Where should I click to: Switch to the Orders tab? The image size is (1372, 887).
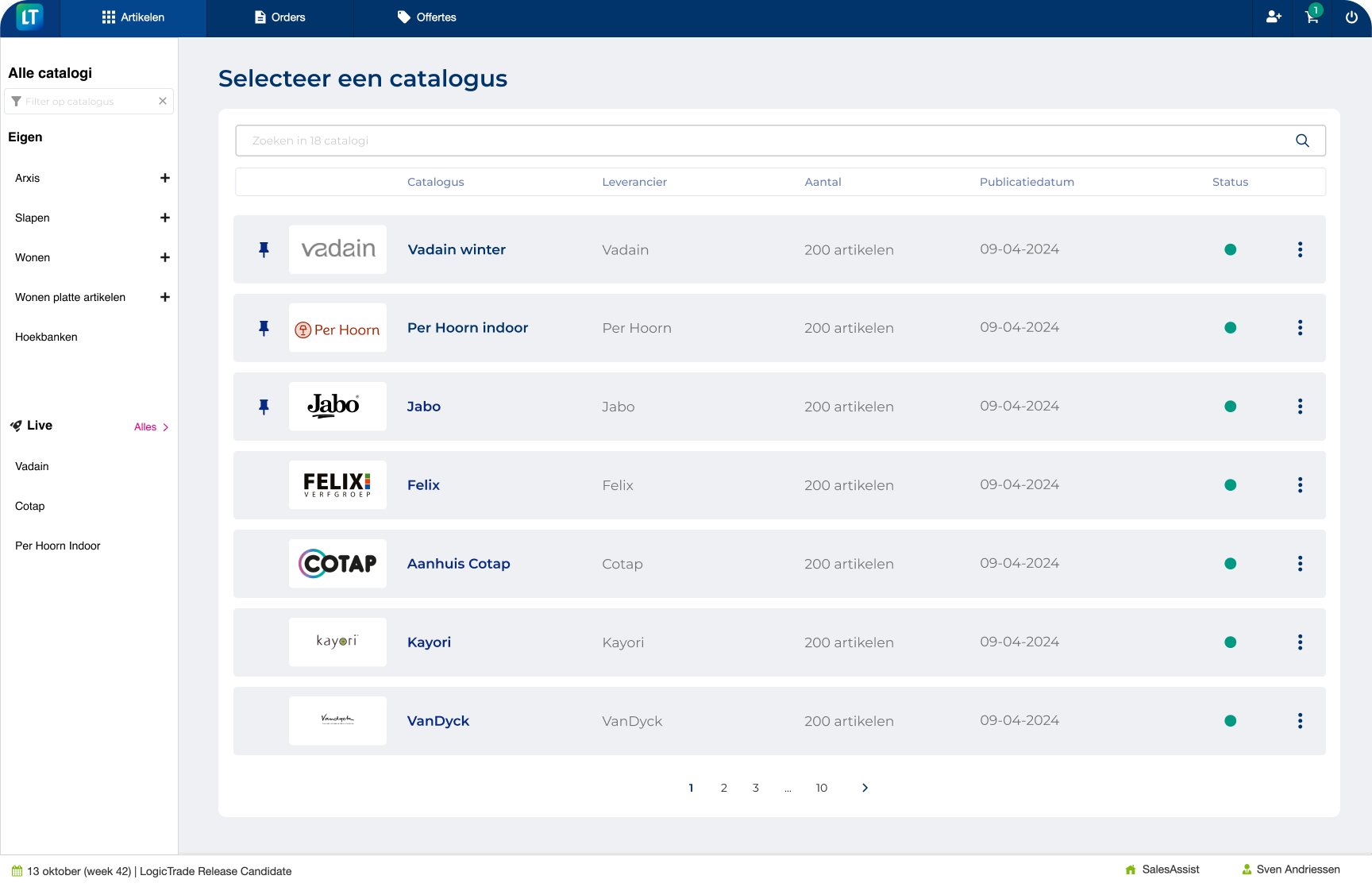[279, 17]
